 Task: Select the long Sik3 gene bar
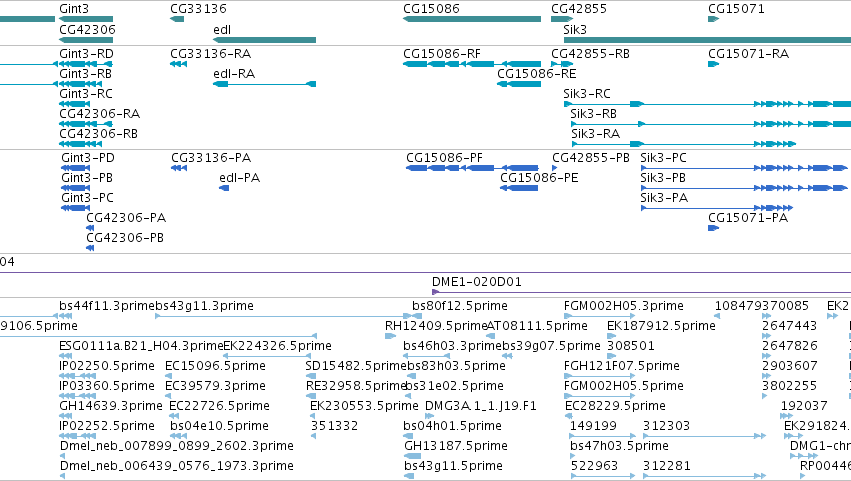coord(707,40)
